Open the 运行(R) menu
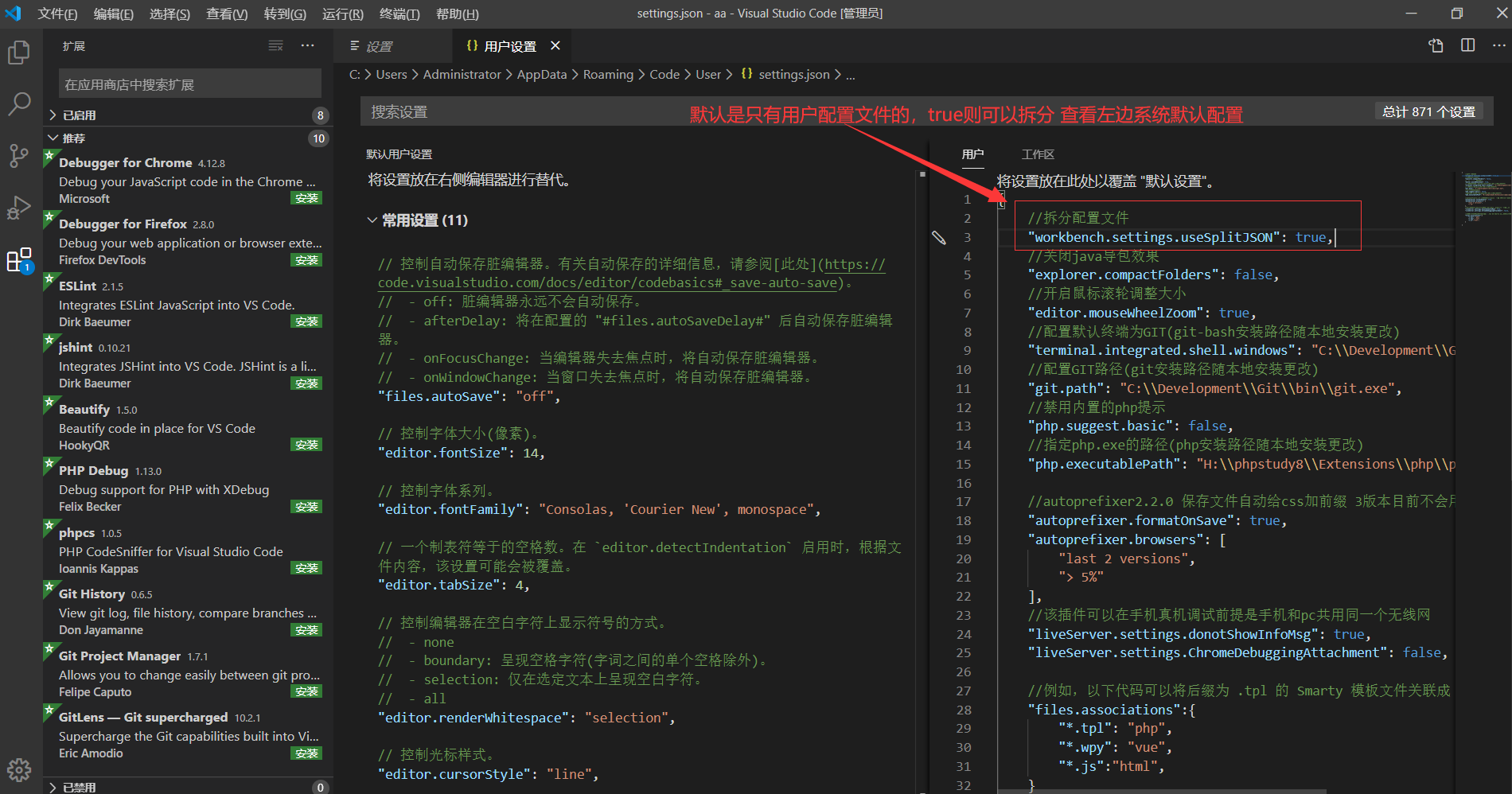 tap(343, 14)
